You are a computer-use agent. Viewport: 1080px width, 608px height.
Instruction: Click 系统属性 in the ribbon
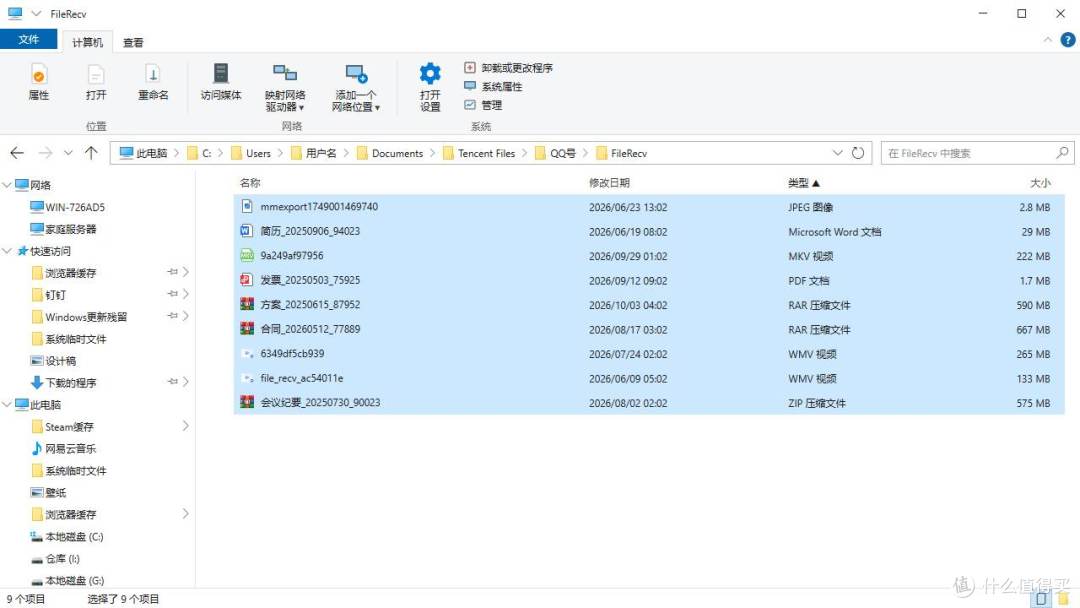click(493, 86)
